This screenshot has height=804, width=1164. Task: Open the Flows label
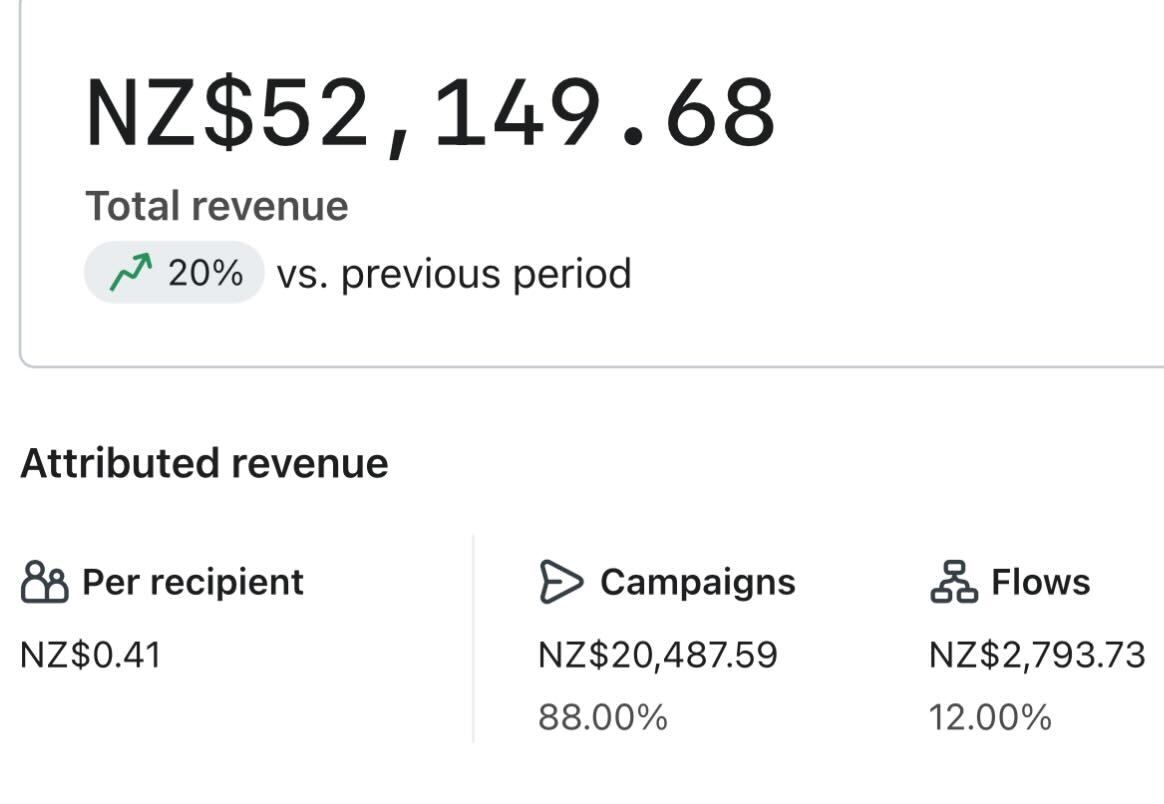click(x=1041, y=582)
